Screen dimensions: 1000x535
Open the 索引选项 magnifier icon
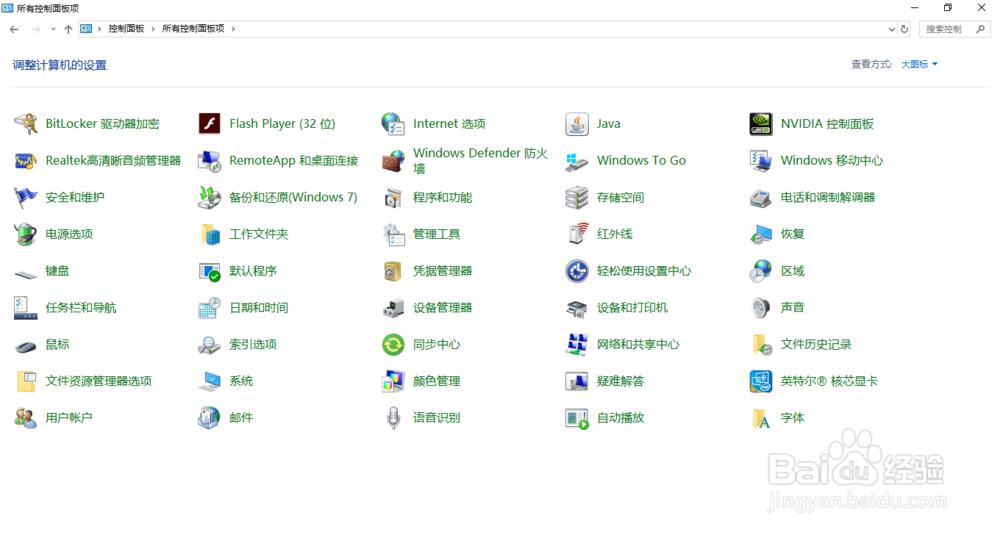click(x=209, y=344)
